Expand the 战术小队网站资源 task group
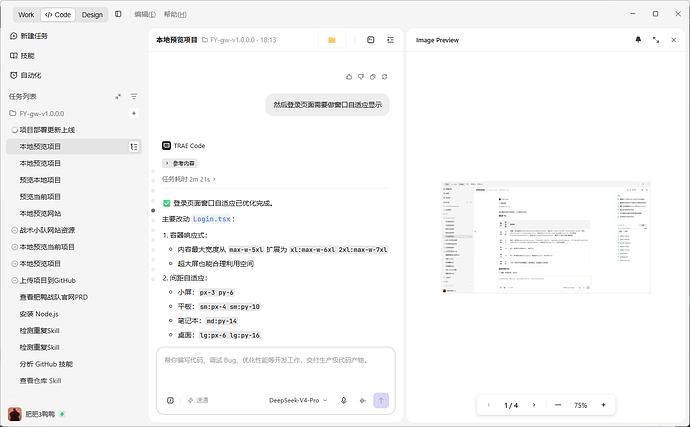The image size is (690, 427). pyautogui.click(x=15, y=230)
